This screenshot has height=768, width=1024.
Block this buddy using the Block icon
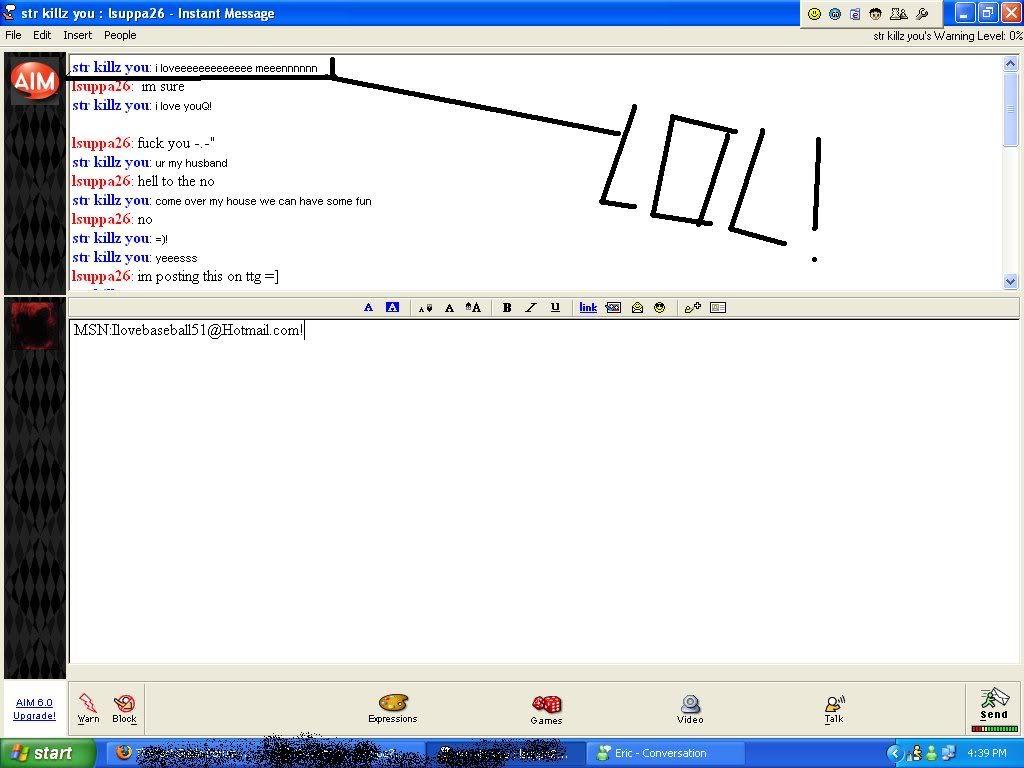coord(125,705)
